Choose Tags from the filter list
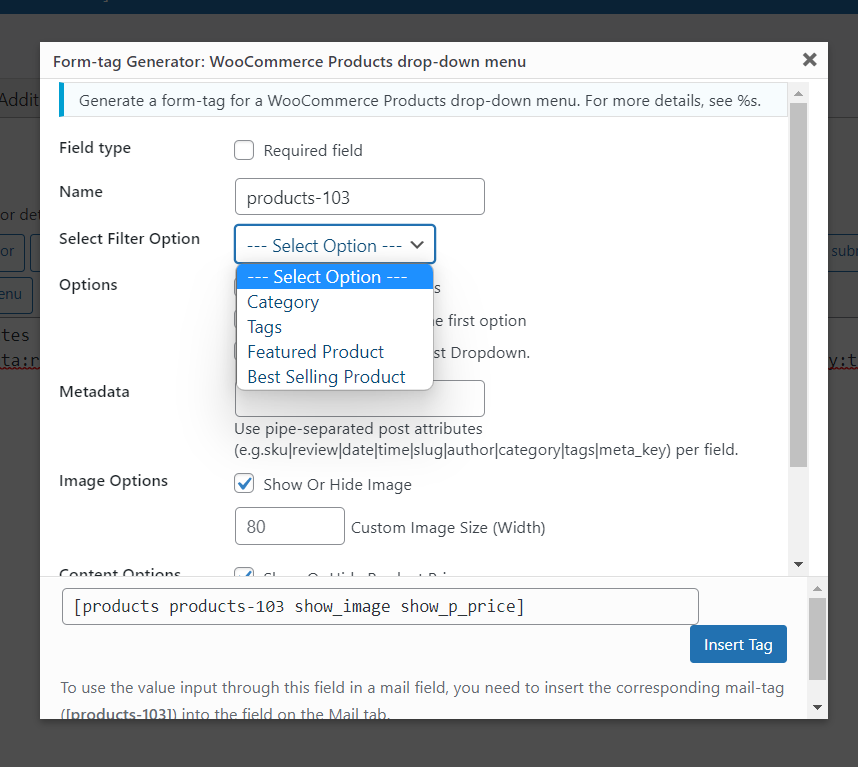This screenshot has width=858, height=767. click(334, 327)
